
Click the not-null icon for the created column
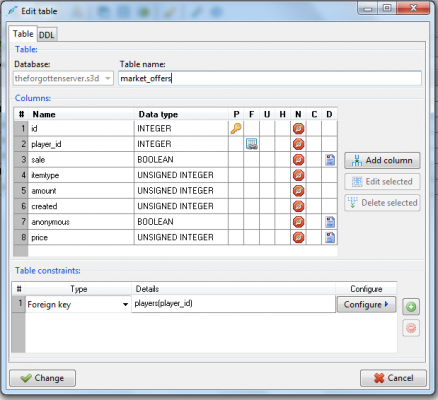298,206
